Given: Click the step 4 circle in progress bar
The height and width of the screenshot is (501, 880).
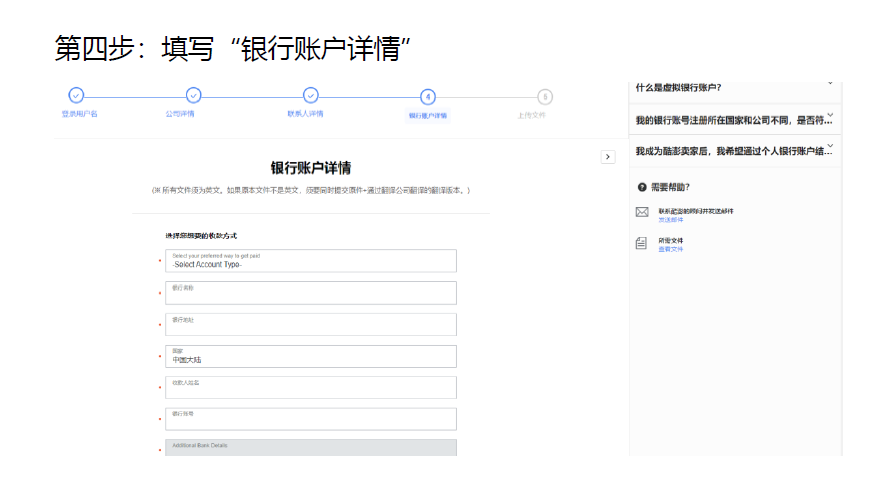Looking at the screenshot, I should pyautogui.click(x=428, y=97).
